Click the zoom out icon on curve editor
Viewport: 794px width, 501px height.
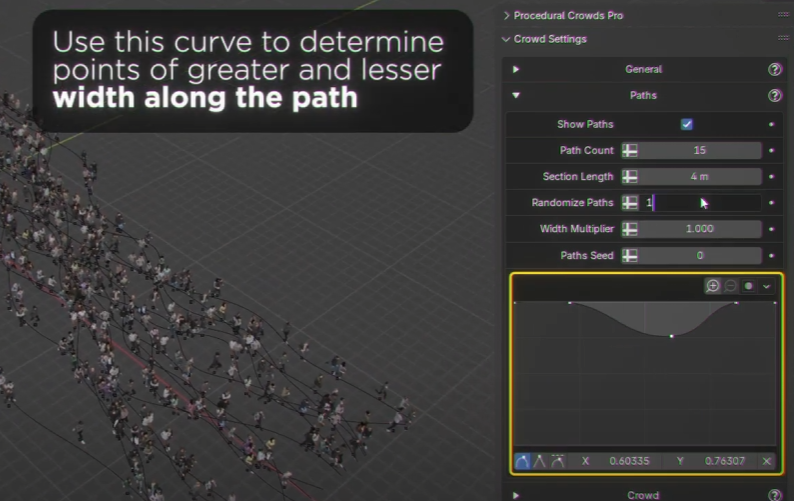coord(731,286)
